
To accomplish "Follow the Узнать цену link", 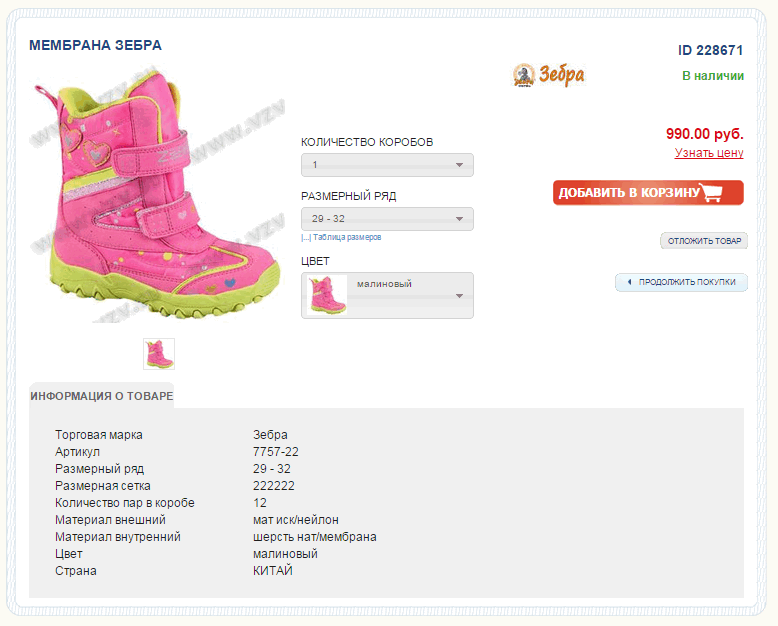I will point(709,153).
